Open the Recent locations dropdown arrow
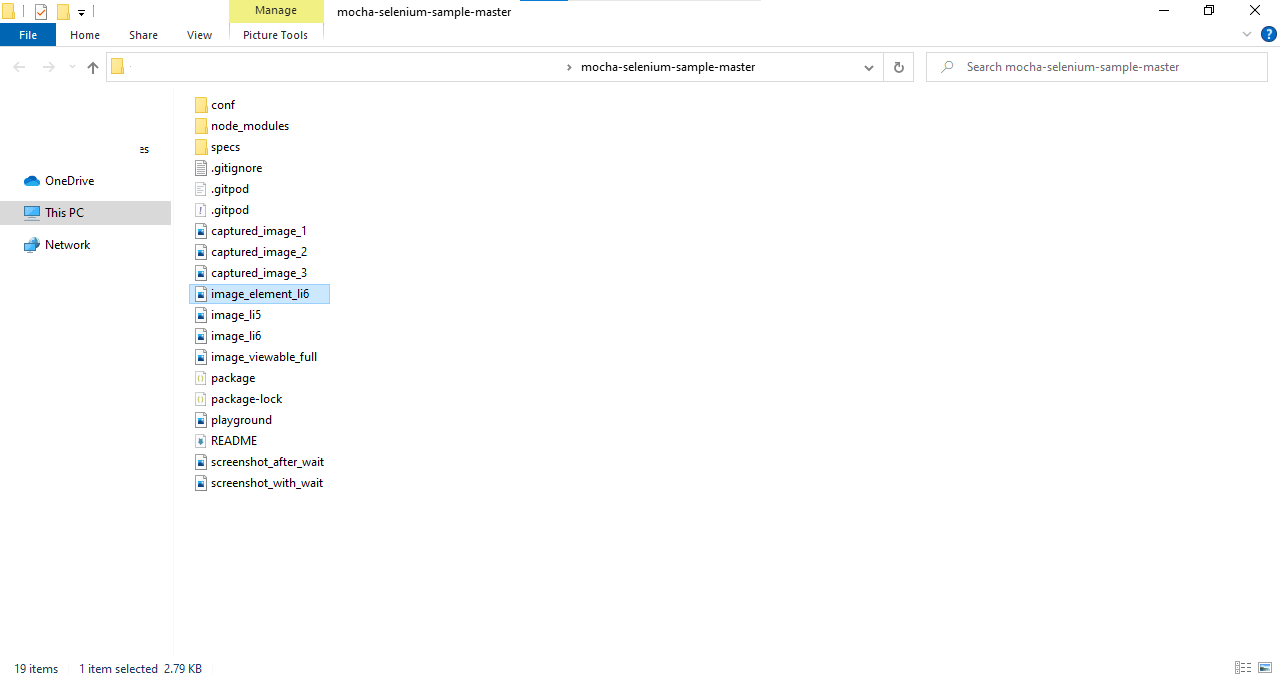 (x=71, y=67)
